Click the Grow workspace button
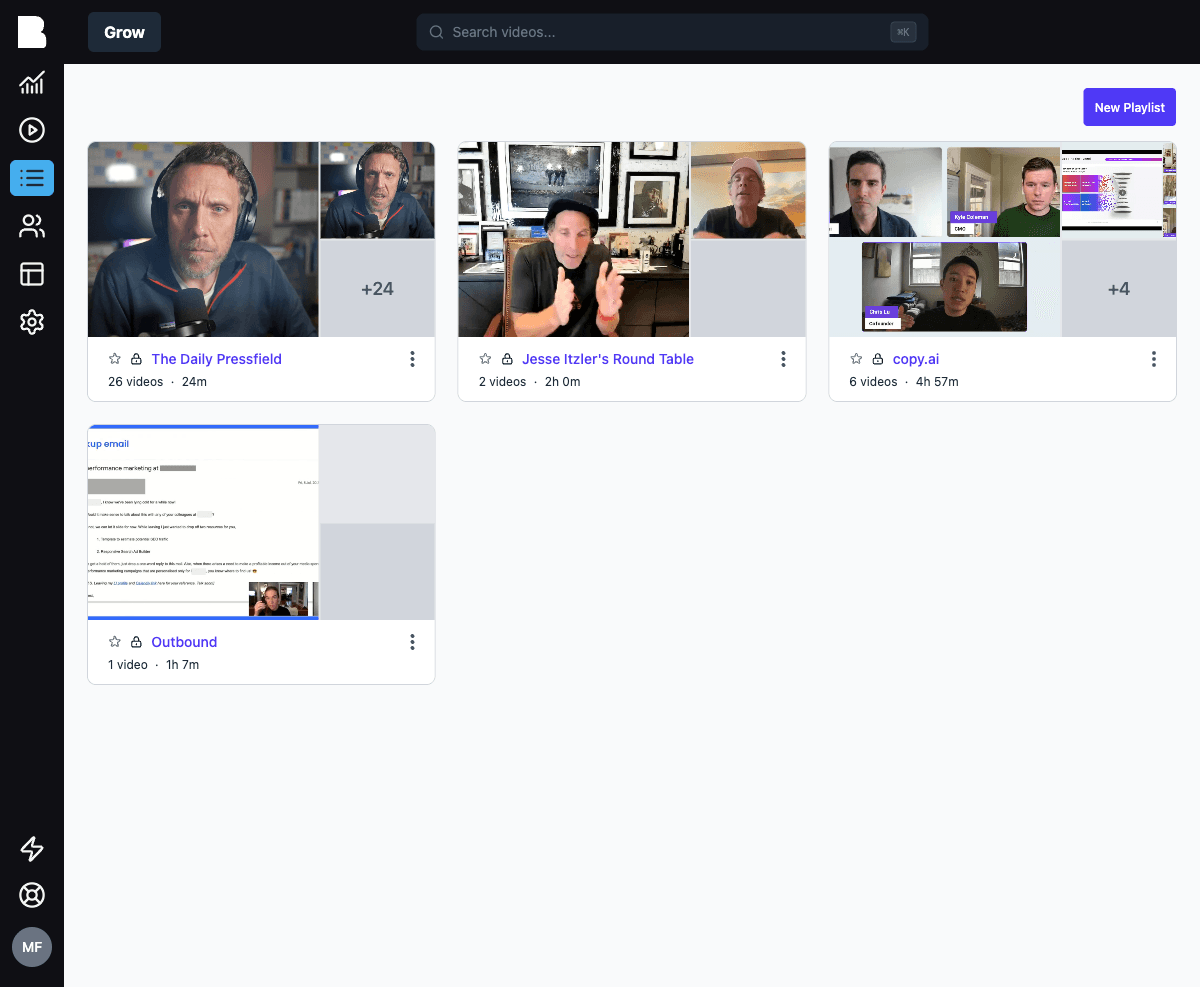This screenshot has width=1200, height=987. click(124, 32)
